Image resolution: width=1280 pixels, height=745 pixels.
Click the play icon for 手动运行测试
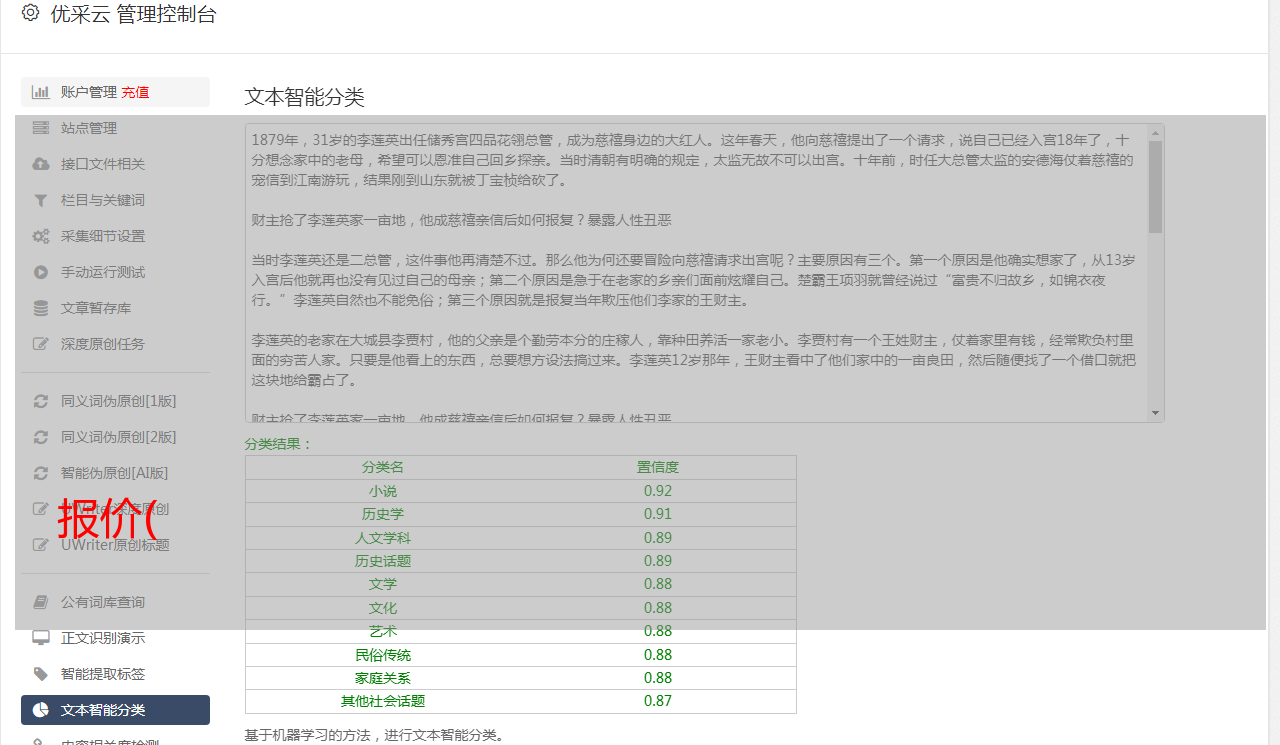click(x=41, y=272)
